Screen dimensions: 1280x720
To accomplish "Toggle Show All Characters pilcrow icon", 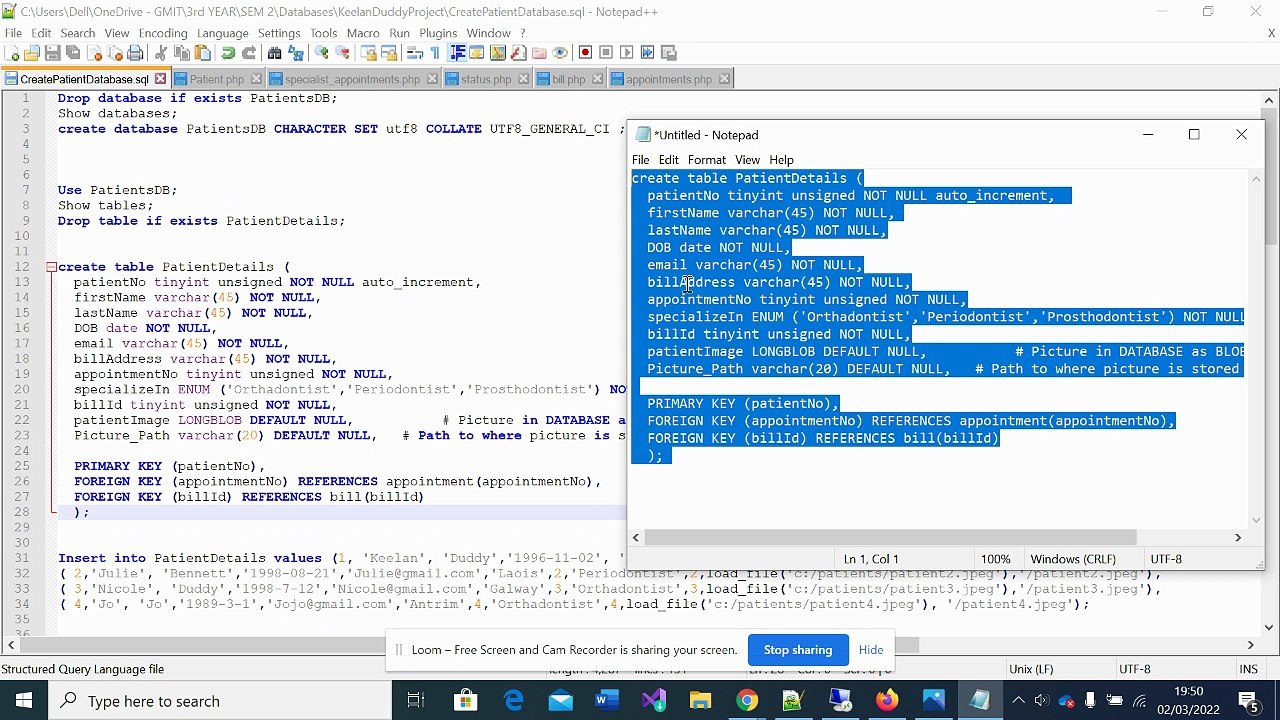I will pos(435,53).
